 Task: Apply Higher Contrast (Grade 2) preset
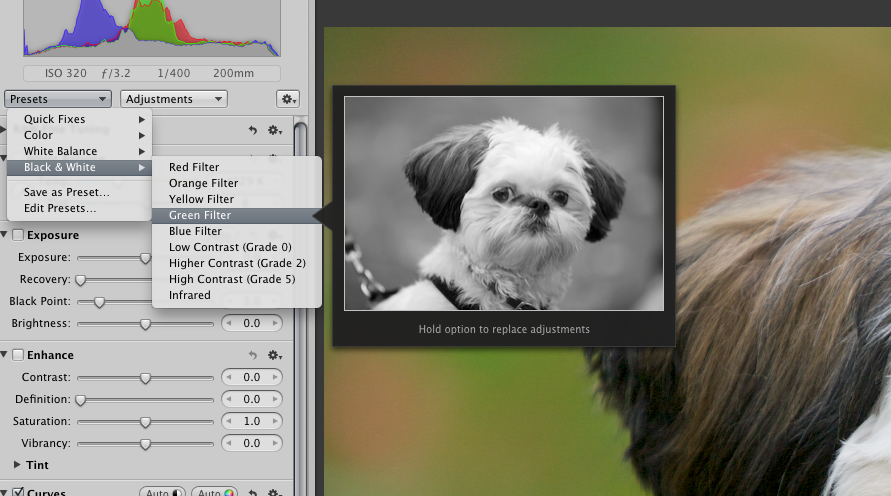[236, 263]
